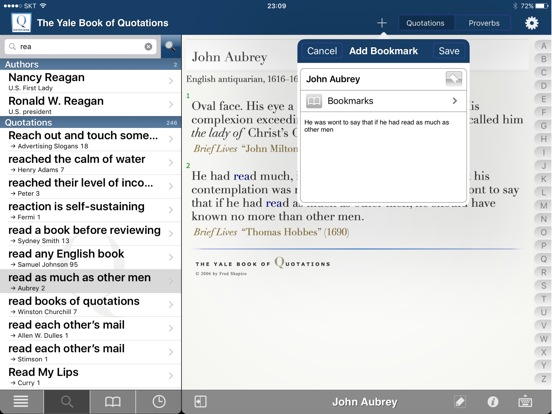552x414 pixels.
Task: Expand chevron on 'read books of quotations' row
Action: click(171, 305)
